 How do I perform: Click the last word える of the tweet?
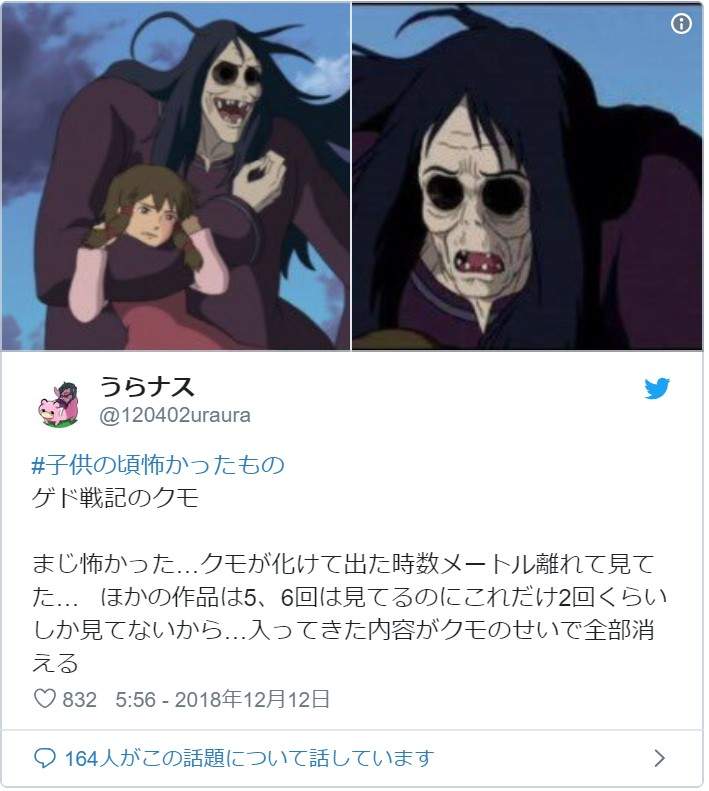point(56,662)
